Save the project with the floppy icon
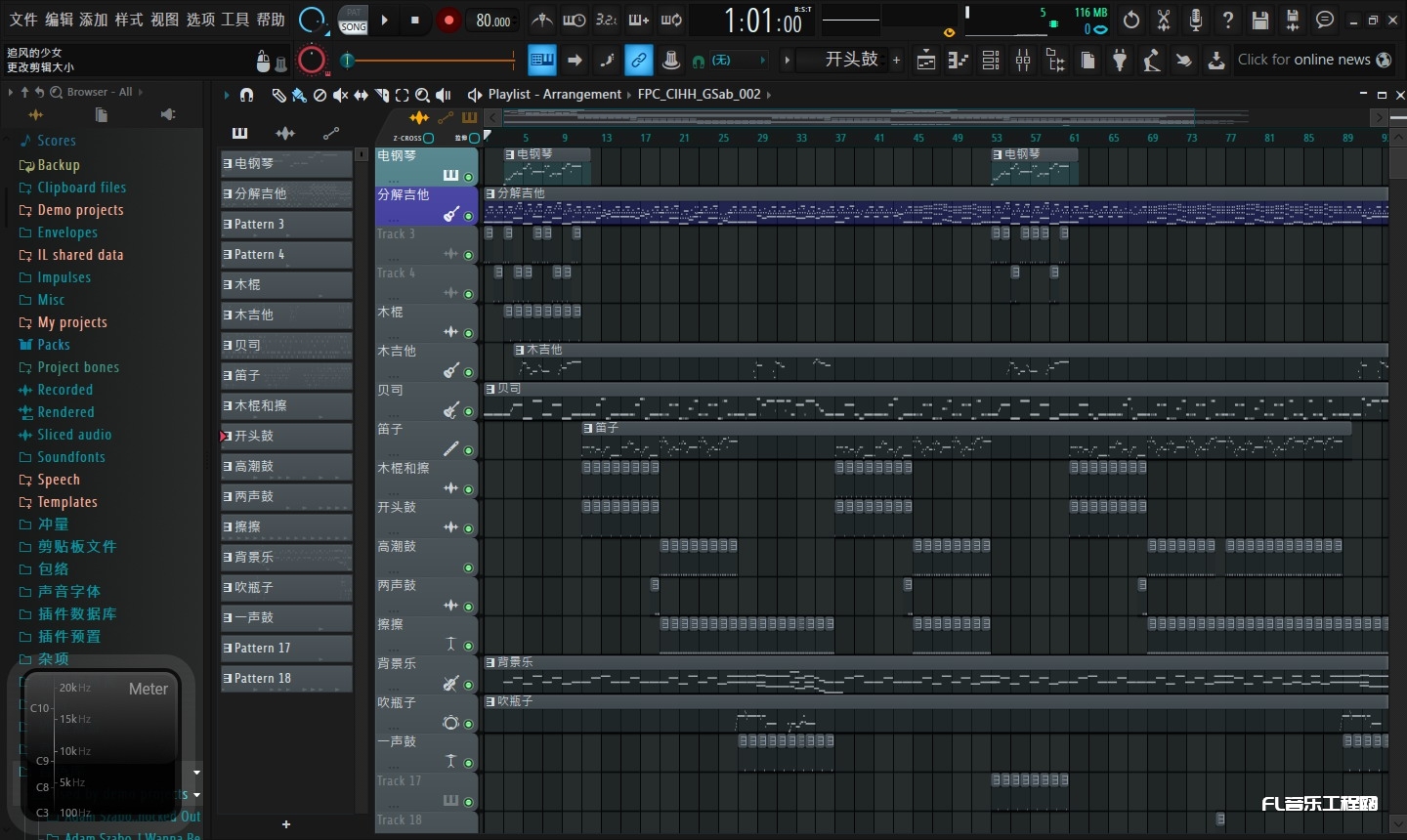Image resolution: width=1407 pixels, height=840 pixels. click(1260, 20)
